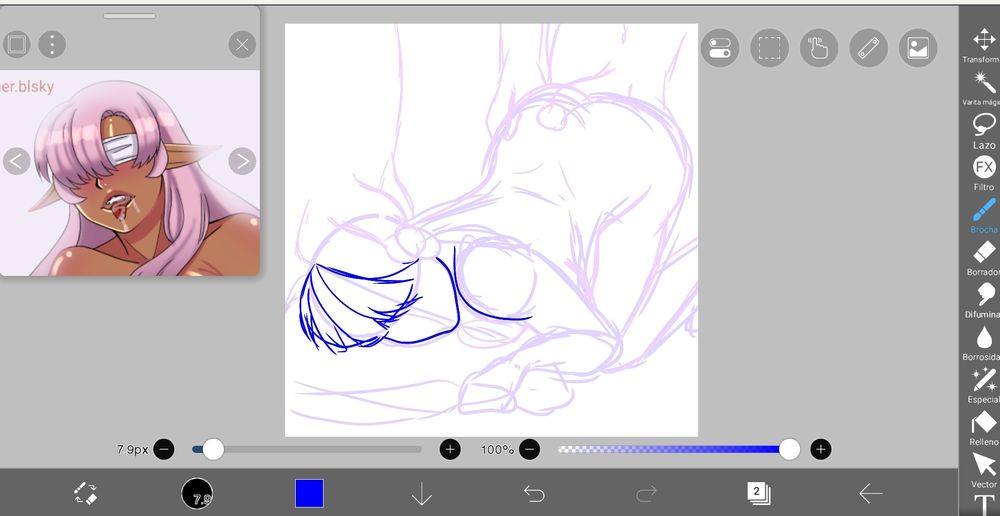Tap the reference window drag handle bar
1000x516 pixels.
pyautogui.click(x=129, y=16)
